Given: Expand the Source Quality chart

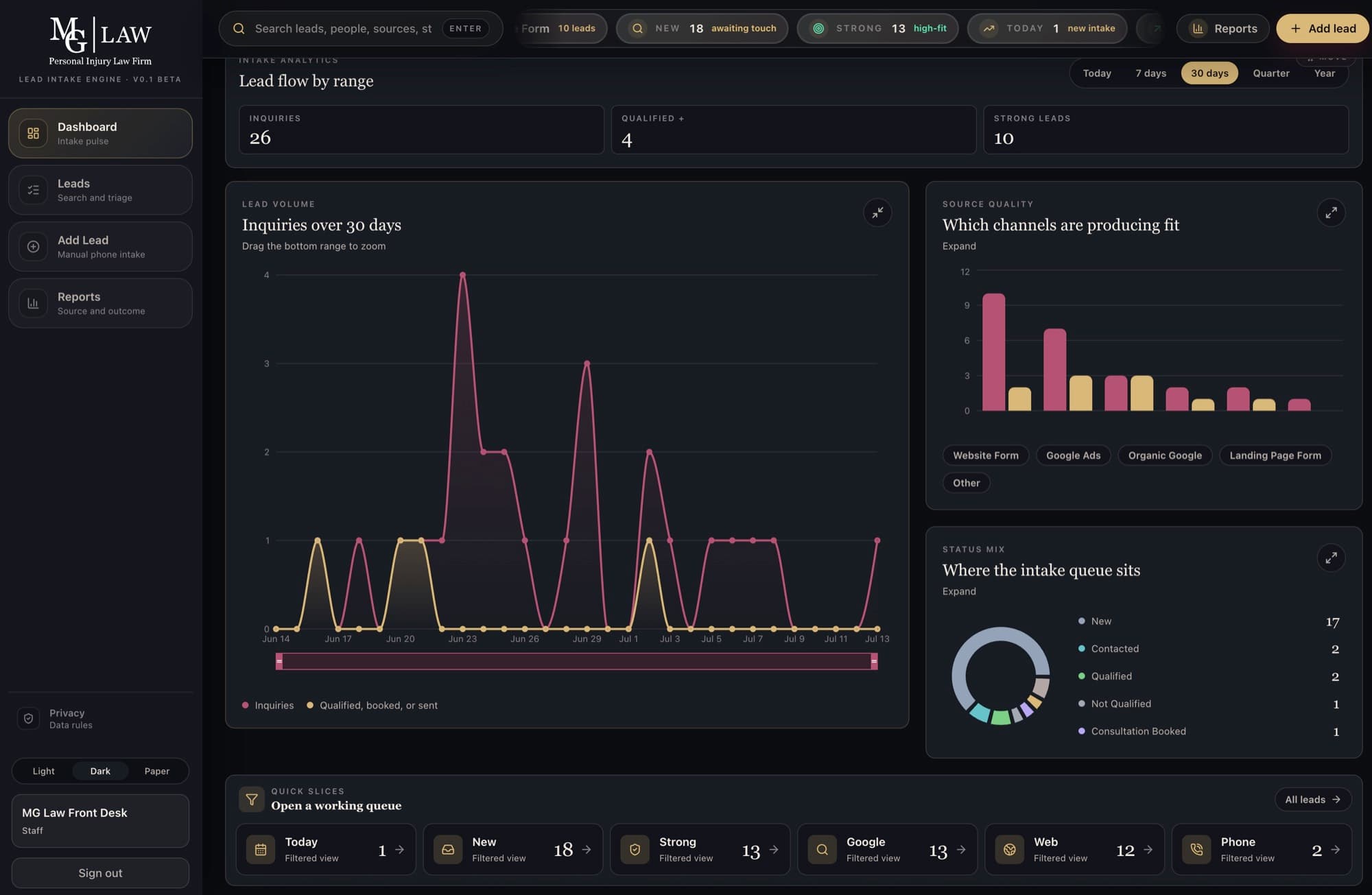Looking at the screenshot, I should point(1331,213).
